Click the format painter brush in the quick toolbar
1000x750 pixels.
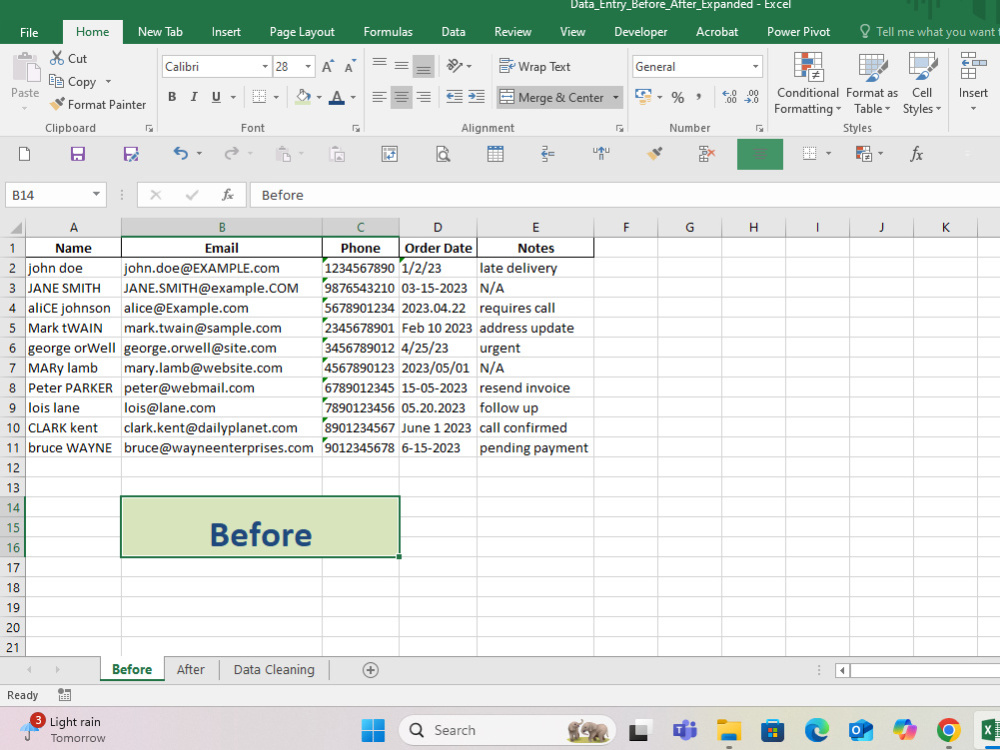[x=654, y=154]
